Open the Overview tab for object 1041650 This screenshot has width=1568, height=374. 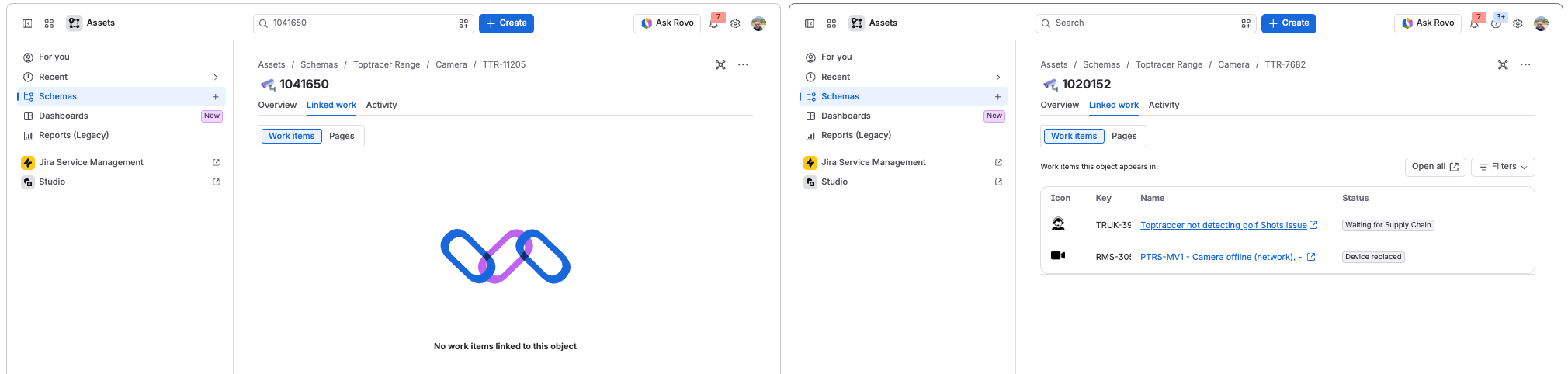click(277, 105)
